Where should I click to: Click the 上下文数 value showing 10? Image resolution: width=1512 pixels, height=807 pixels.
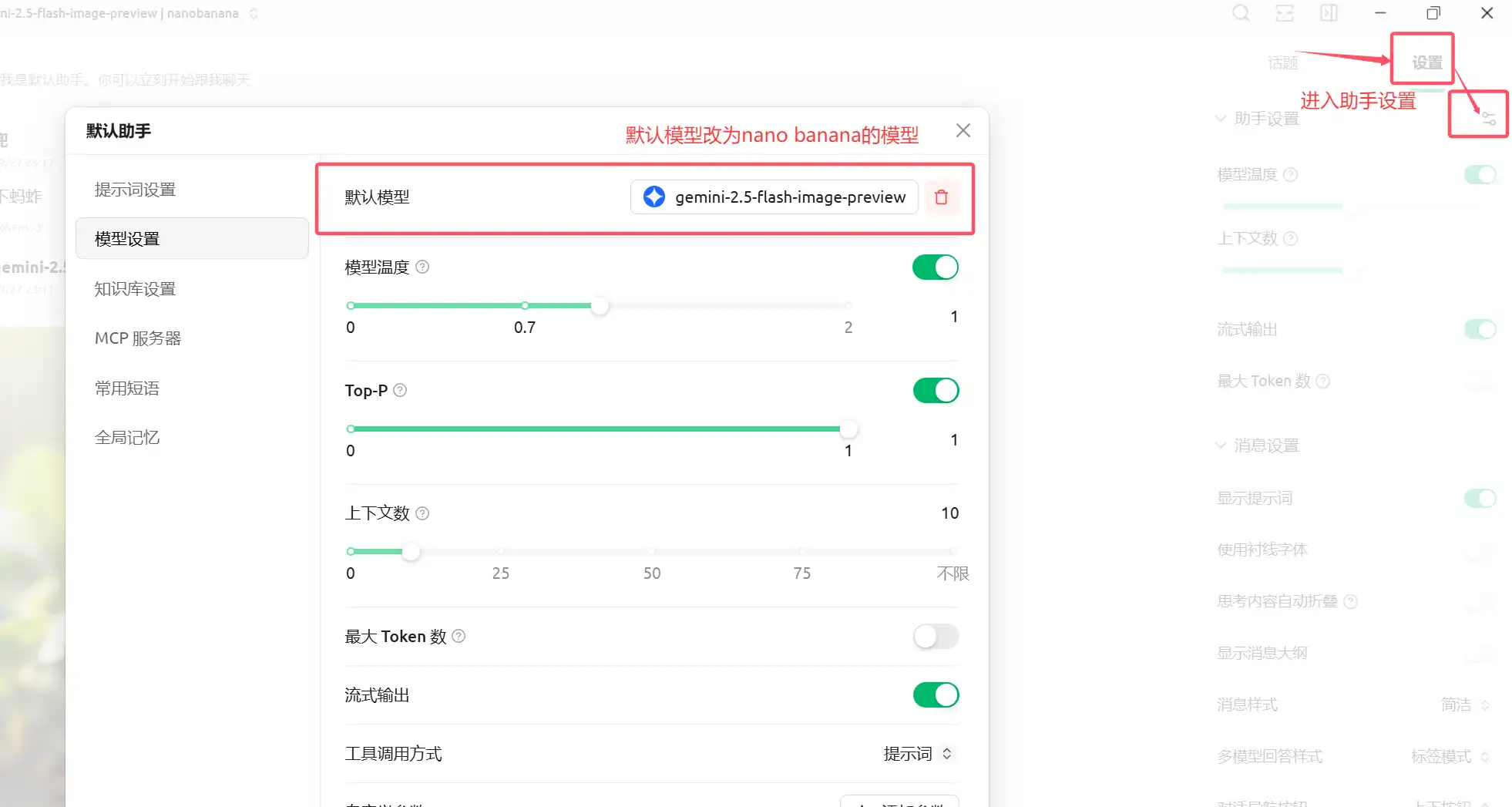tap(949, 513)
